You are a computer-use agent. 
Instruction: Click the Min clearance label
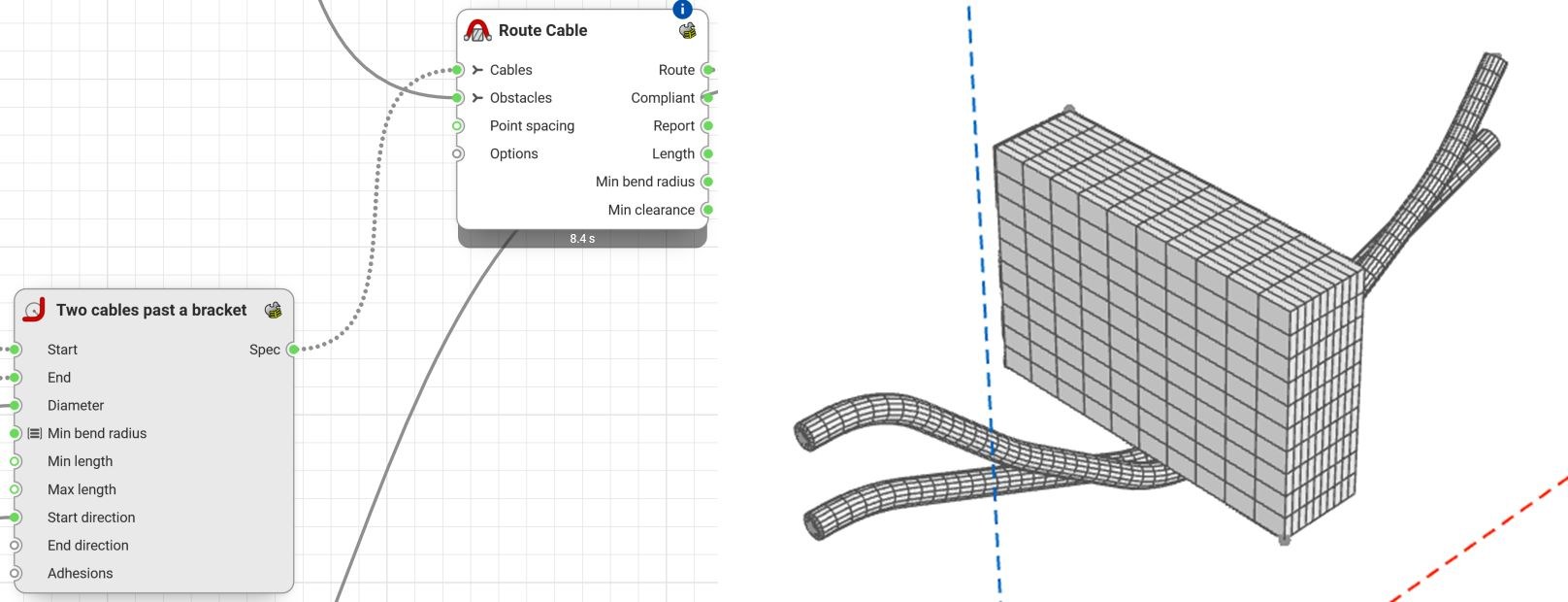[651, 210]
